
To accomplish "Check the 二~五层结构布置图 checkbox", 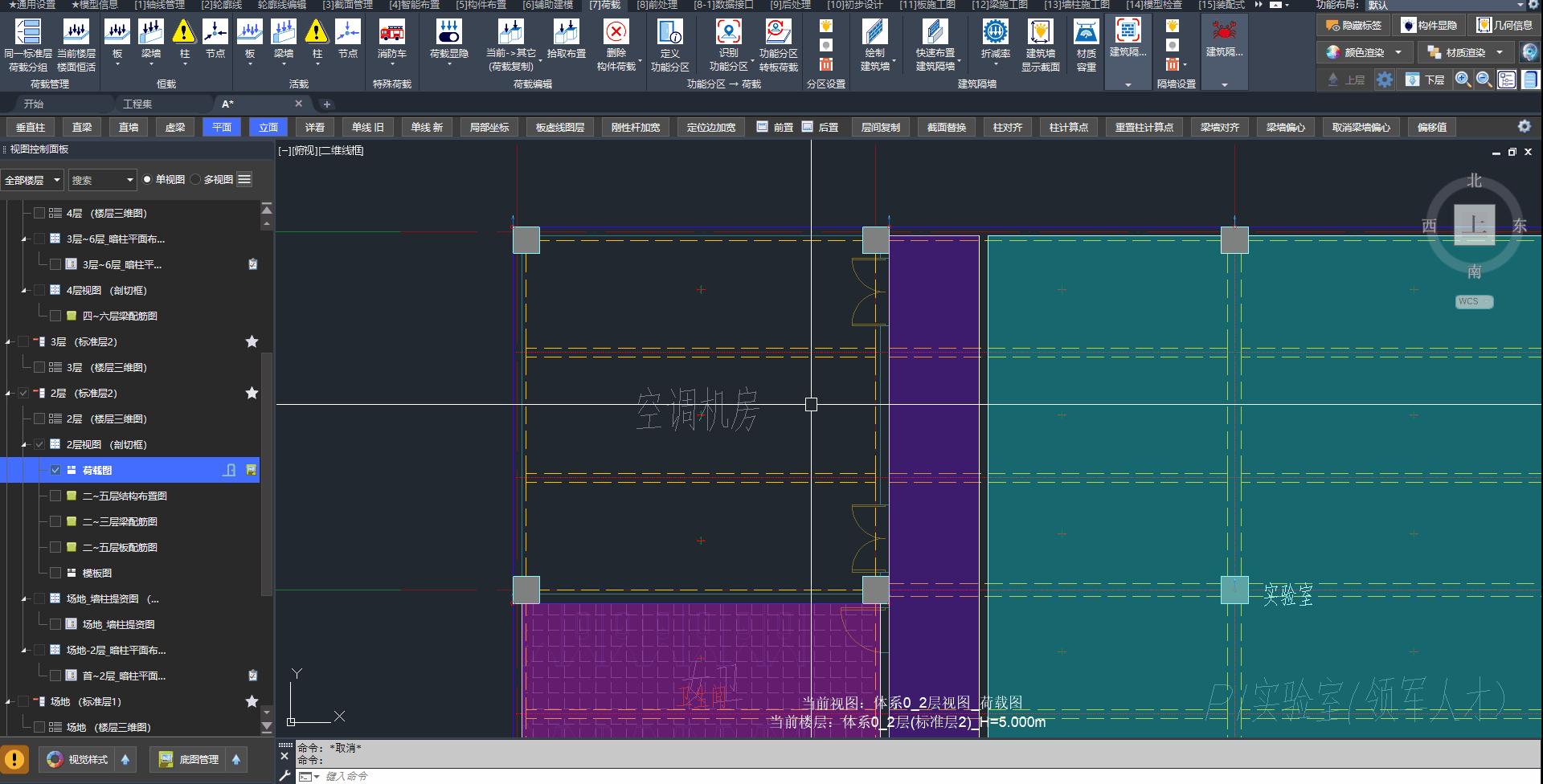I will pyautogui.click(x=55, y=496).
